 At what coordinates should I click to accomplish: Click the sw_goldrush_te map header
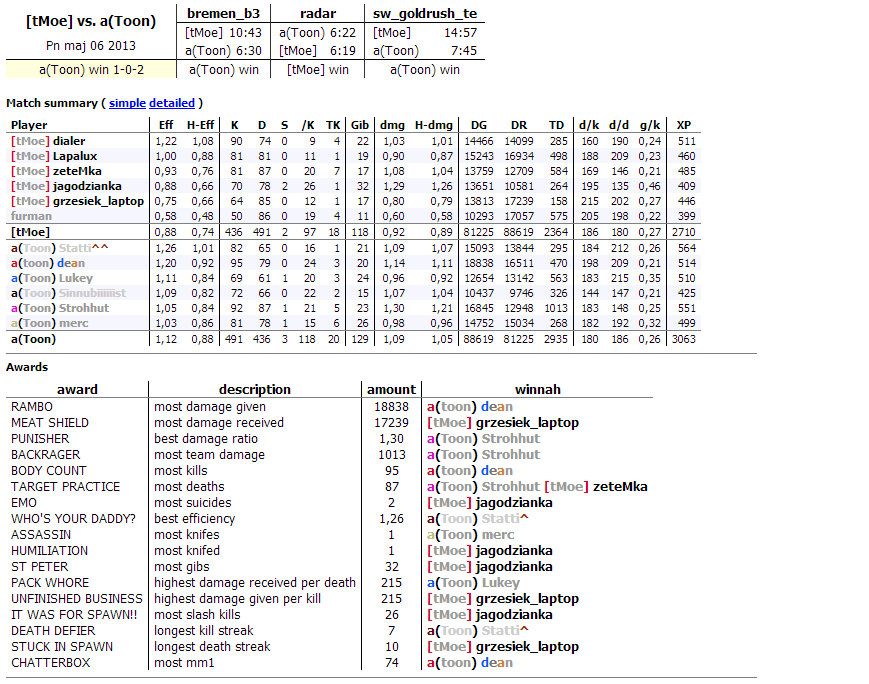pyautogui.click(x=424, y=13)
